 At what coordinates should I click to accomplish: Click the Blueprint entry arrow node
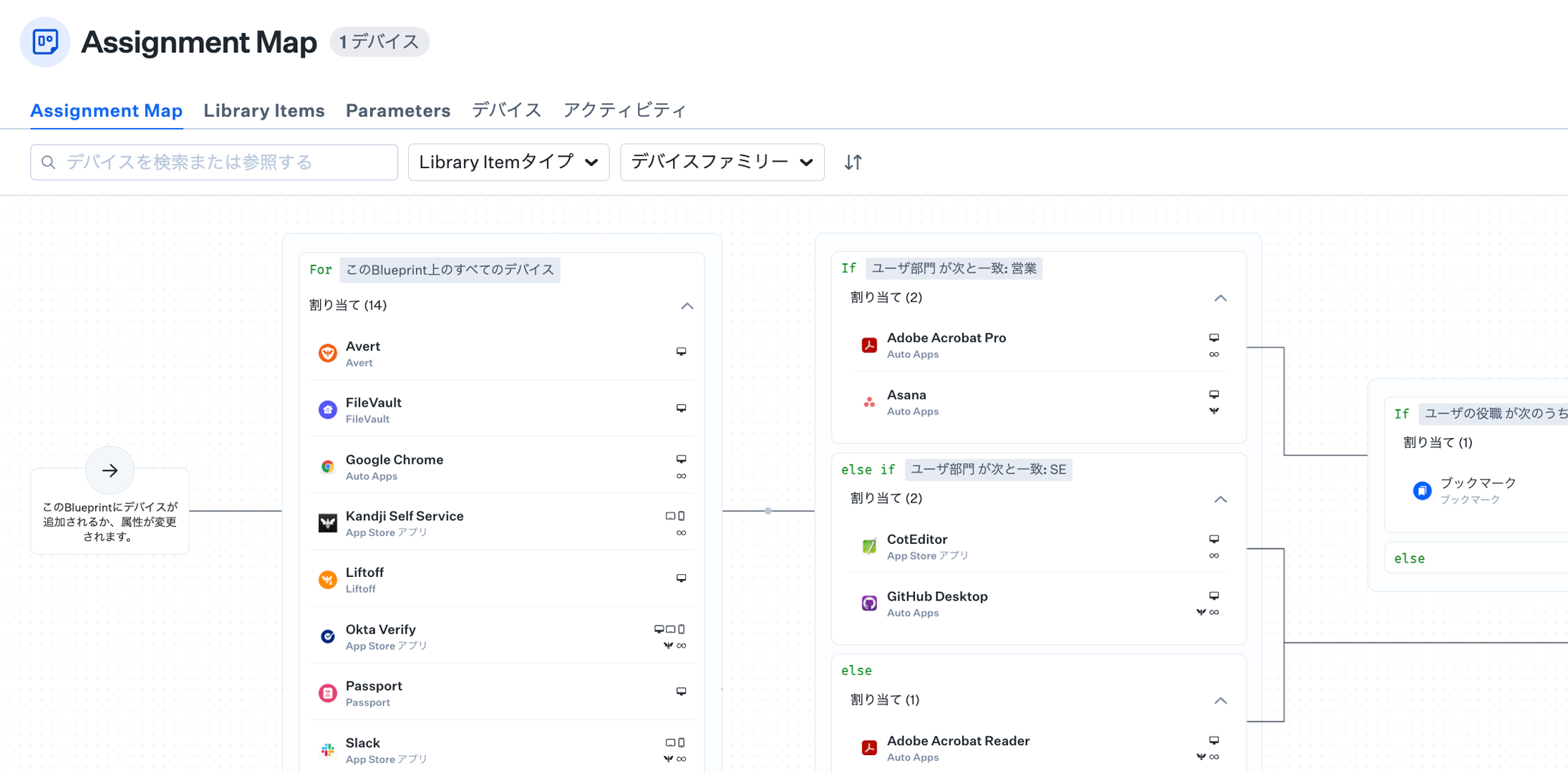pyautogui.click(x=110, y=470)
